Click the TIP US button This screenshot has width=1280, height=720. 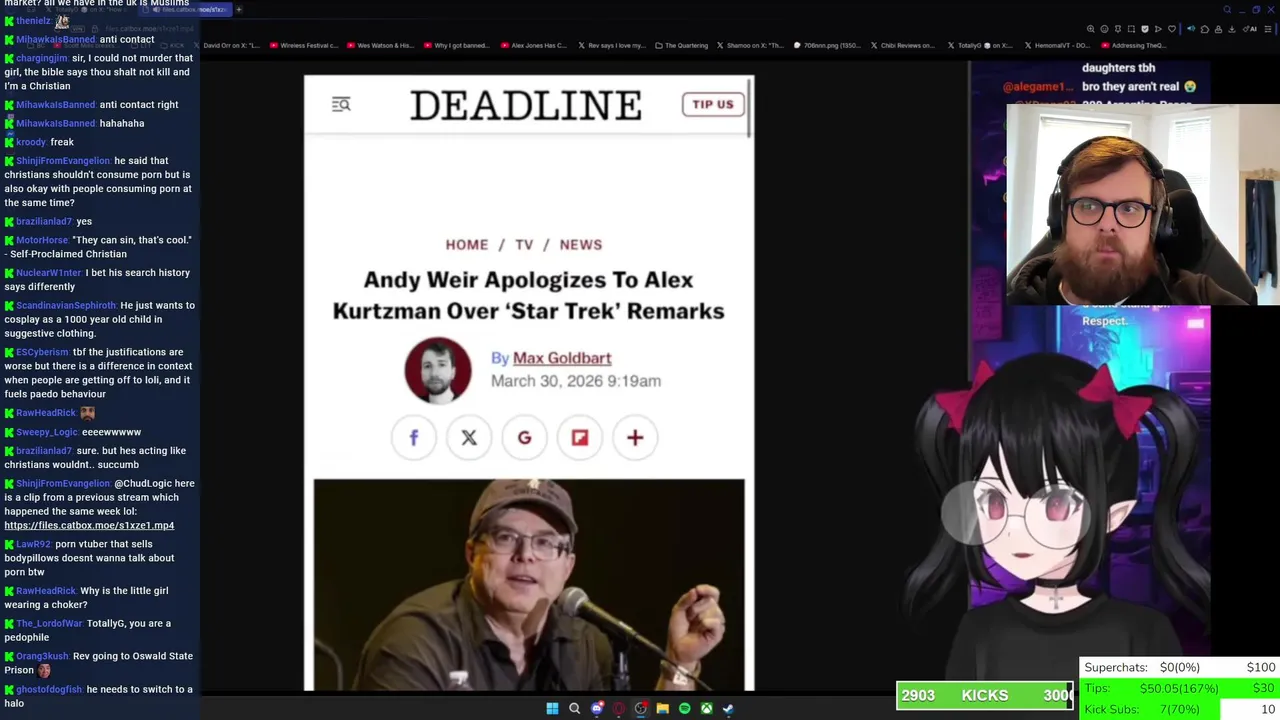[x=713, y=104]
